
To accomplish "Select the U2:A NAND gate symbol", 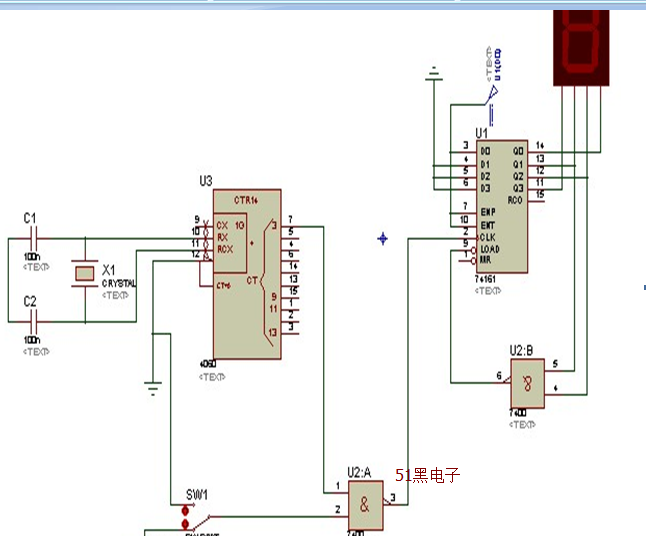I will 366,505.
